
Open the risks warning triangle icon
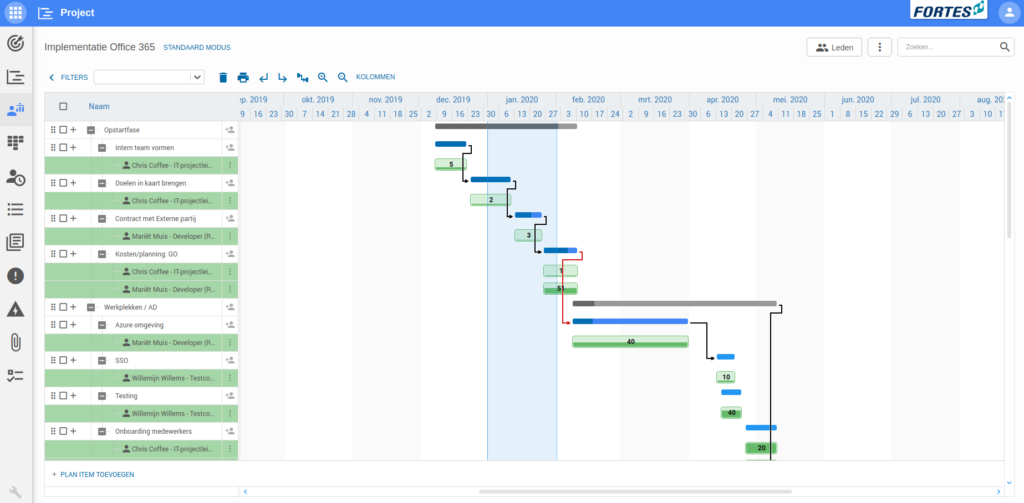pyautogui.click(x=16, y=309)
